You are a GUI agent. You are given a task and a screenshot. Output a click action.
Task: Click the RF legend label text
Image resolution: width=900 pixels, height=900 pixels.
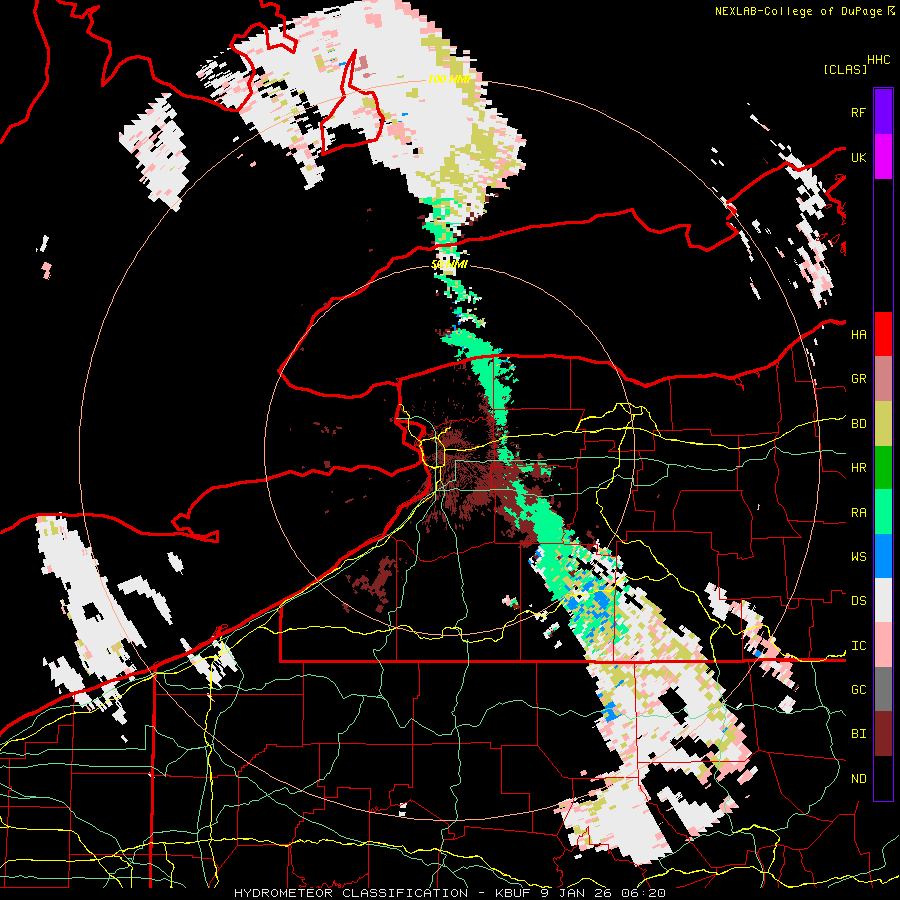click(858, 112)
